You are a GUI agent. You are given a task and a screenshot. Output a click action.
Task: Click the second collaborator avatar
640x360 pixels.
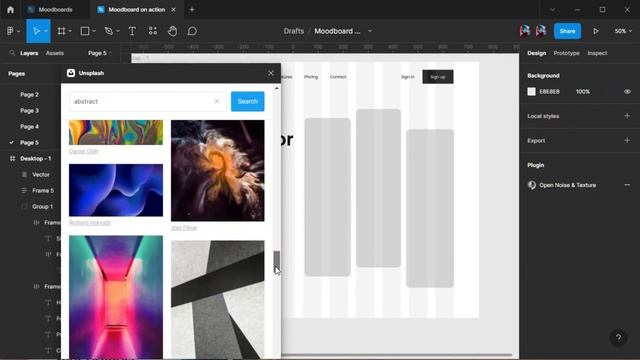541,31
